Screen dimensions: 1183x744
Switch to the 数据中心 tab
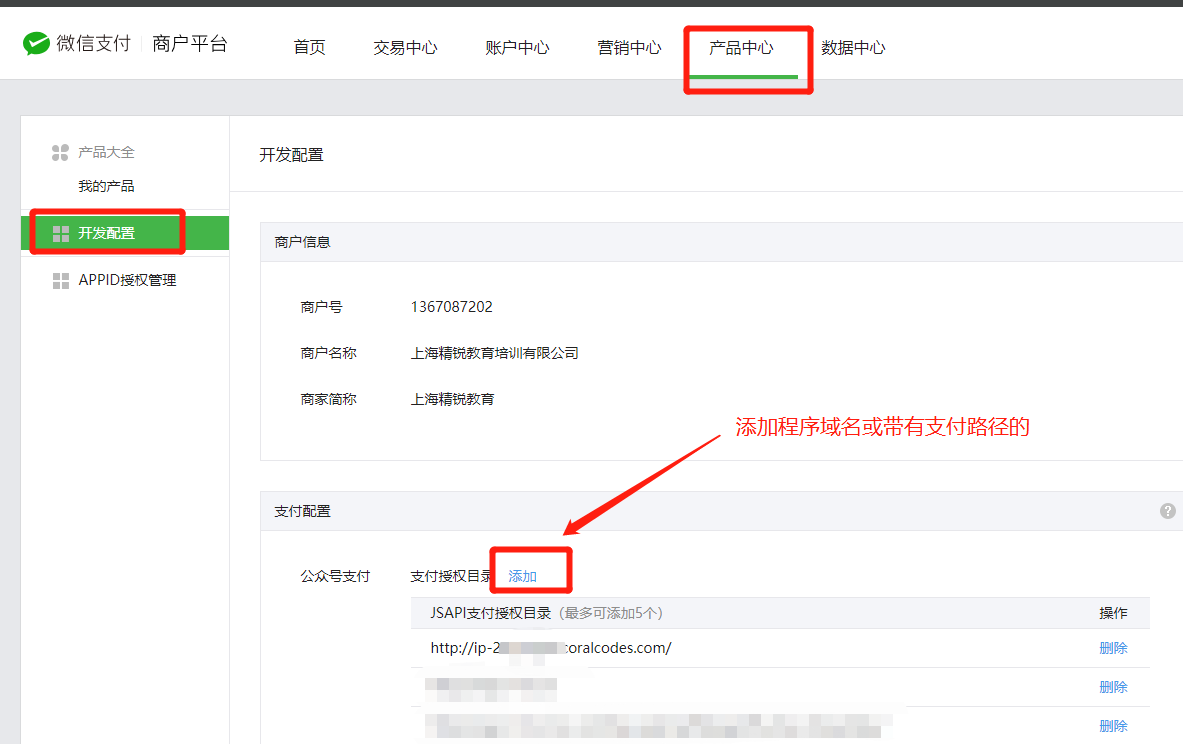coord(853,48)
